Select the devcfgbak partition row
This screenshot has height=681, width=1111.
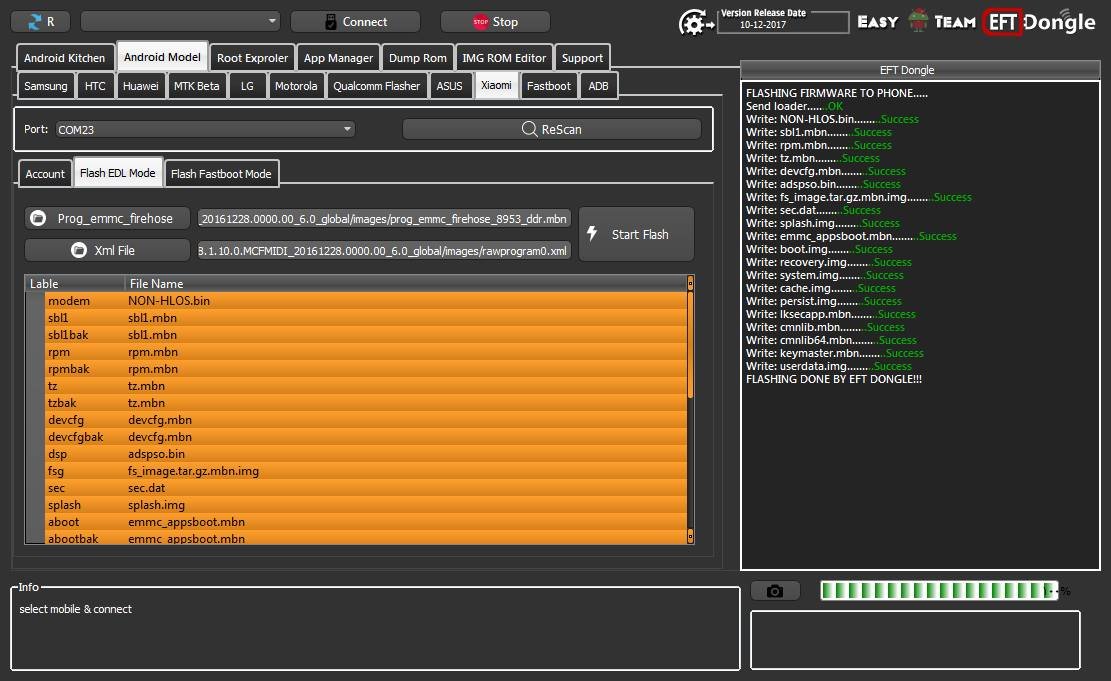(x=366, y=437)
